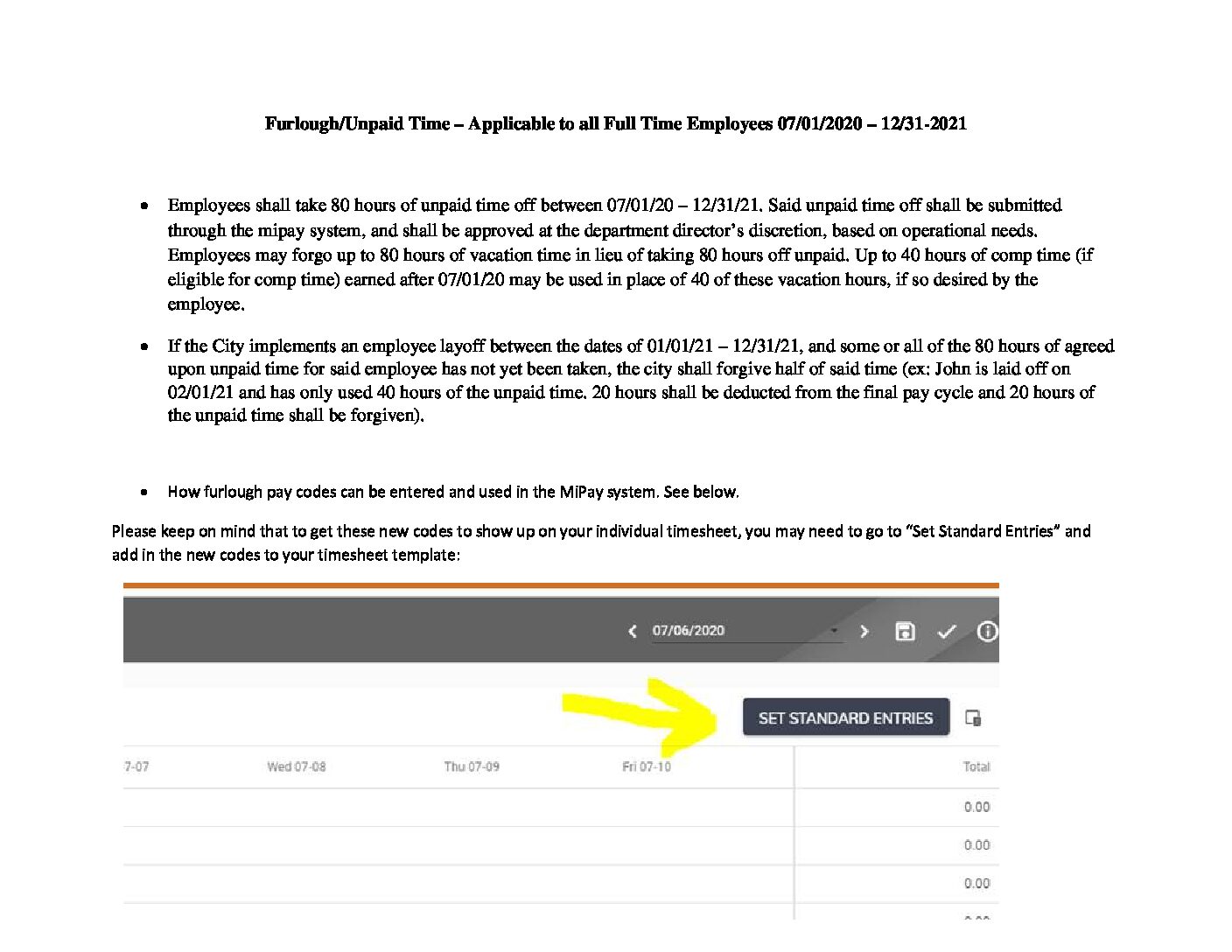This screenshot has width=1232, height=952.
Task: Go to the previous timesheet week
Action: tap(632, 631)
